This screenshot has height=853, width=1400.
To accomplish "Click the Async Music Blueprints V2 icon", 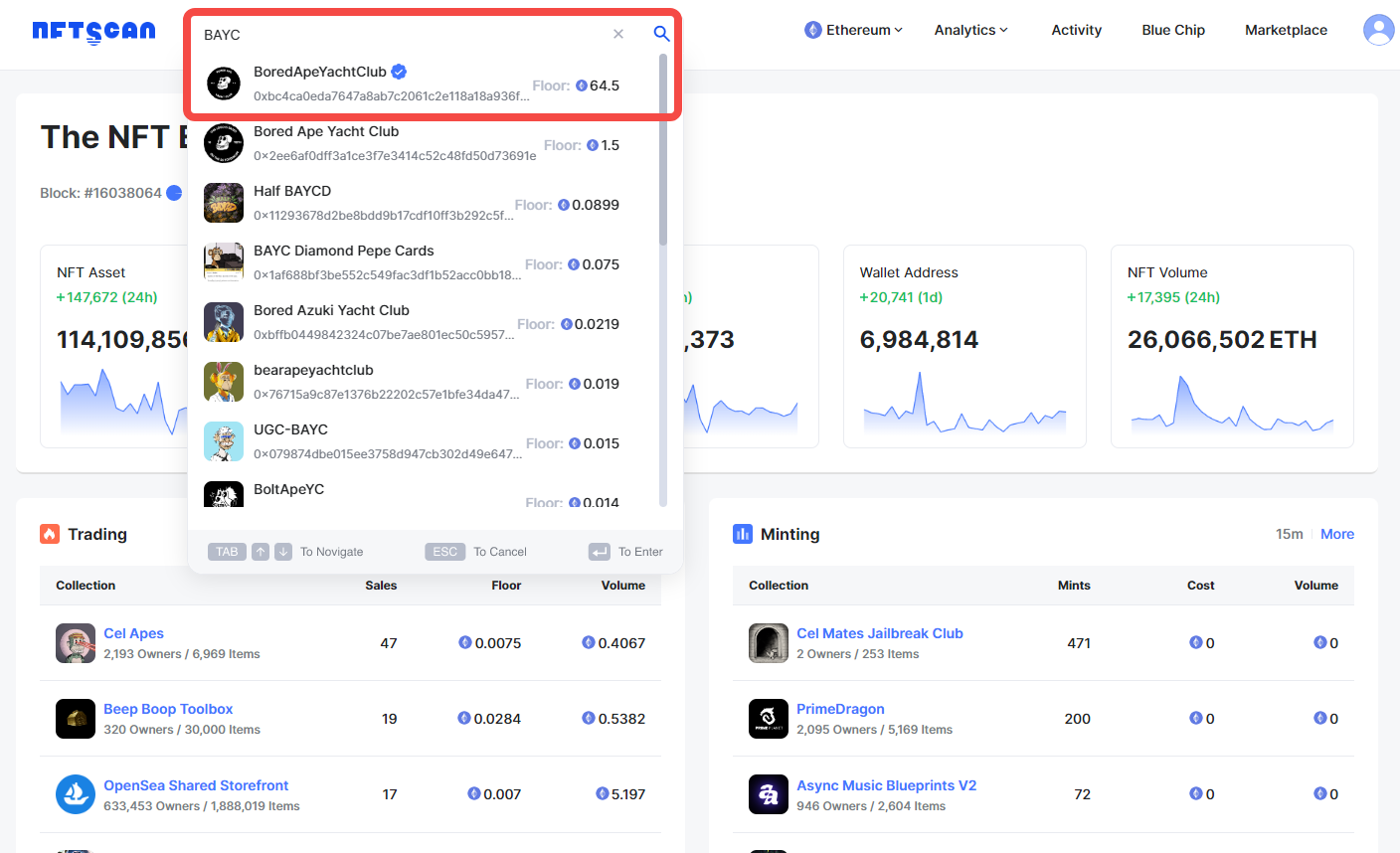I will 768,794.
